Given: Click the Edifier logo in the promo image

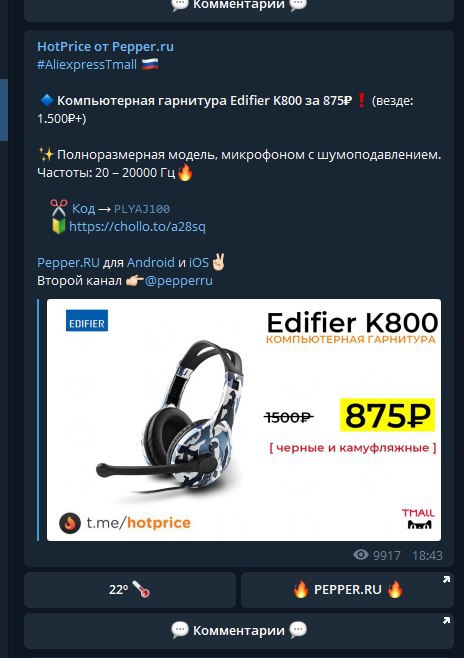Looking at the screenshot, I should click(87, 321).
